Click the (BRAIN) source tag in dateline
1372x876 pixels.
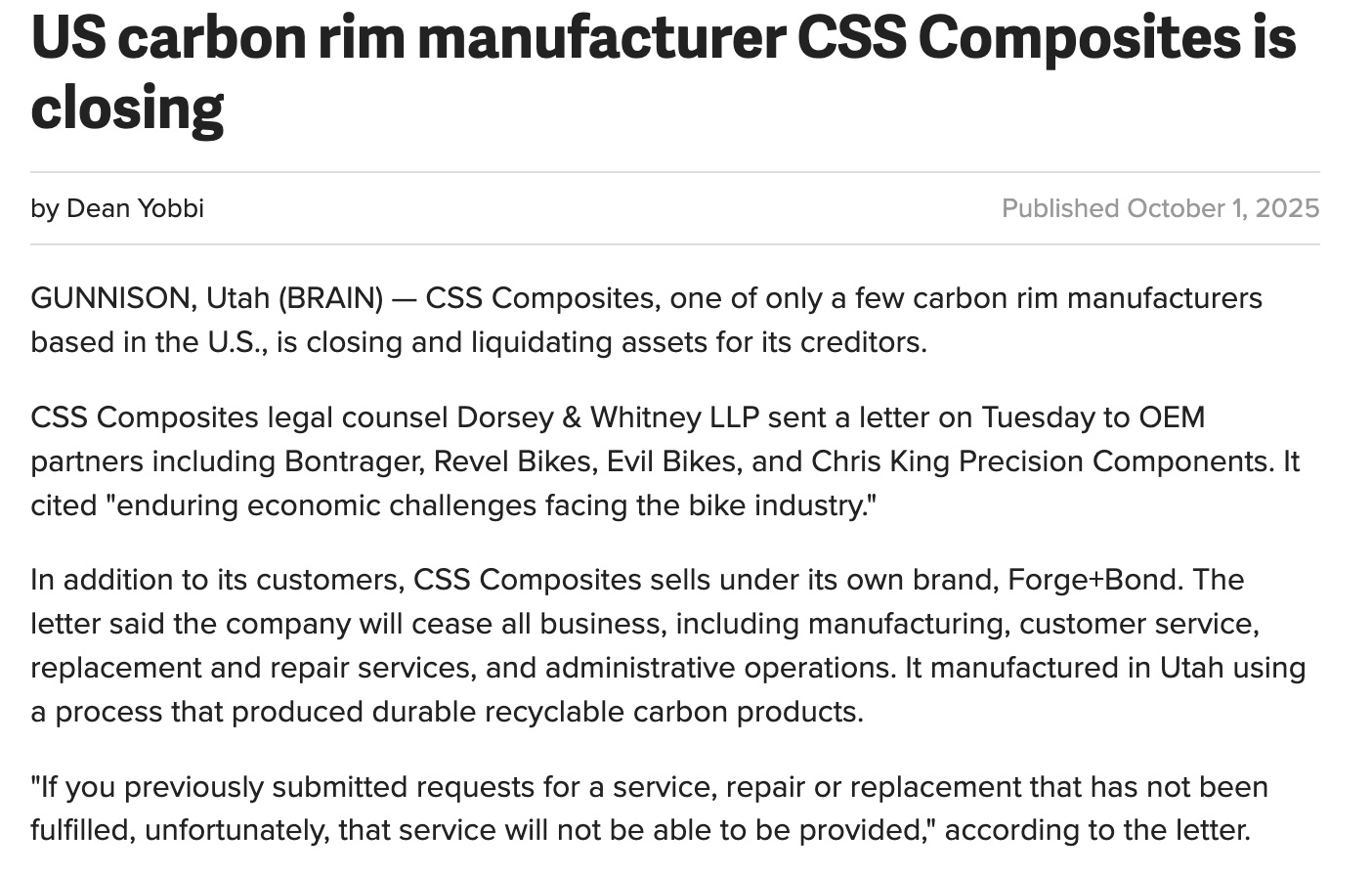click(x=330, y=298)
